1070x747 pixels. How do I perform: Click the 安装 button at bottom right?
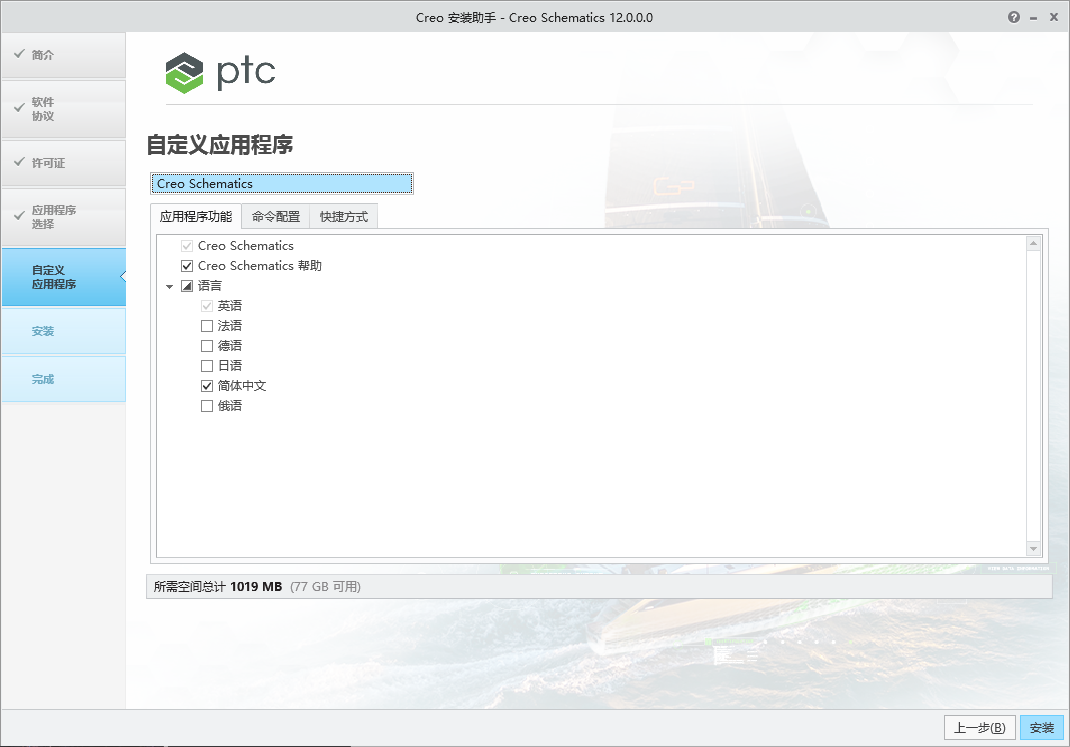click(1042, 728)
